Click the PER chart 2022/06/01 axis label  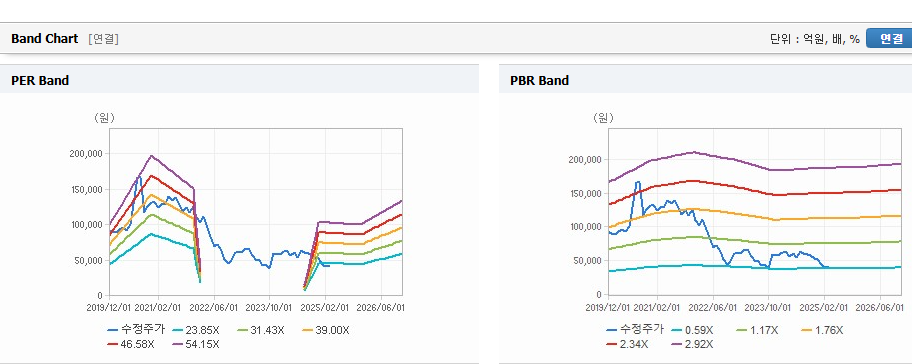pyautogui.click(x=215, y=307)
